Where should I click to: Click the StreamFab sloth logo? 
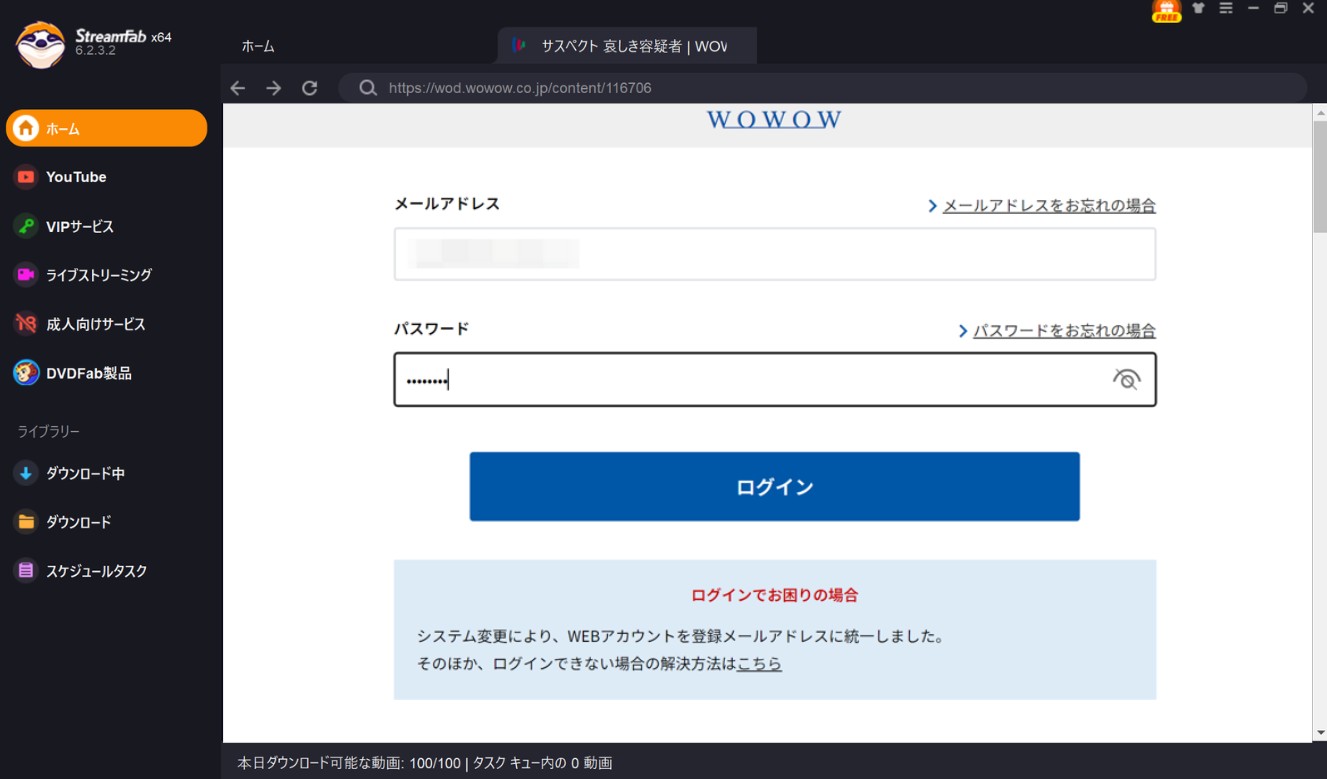click(41, 44)
